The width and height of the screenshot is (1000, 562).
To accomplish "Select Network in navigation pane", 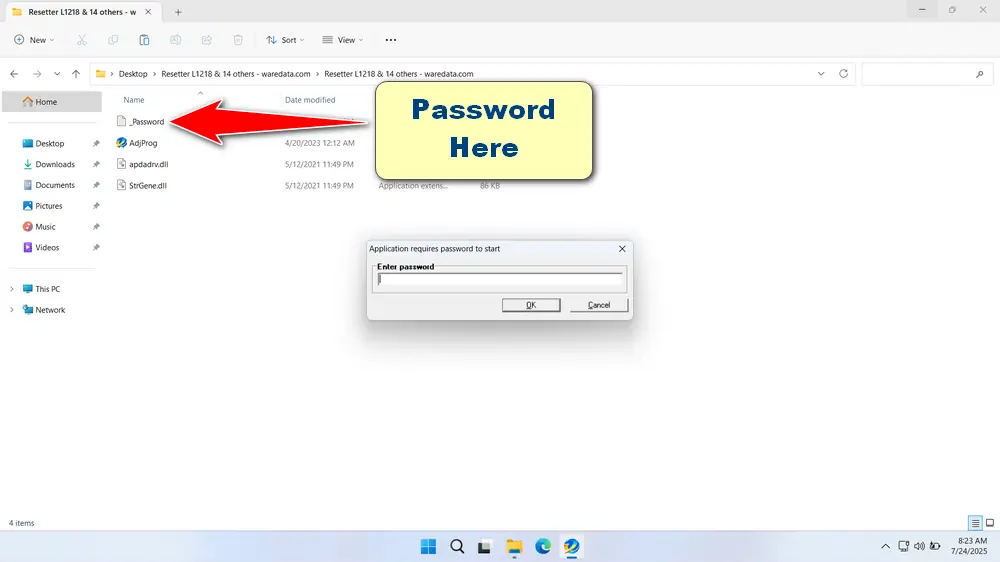I will tap(50, 310).
